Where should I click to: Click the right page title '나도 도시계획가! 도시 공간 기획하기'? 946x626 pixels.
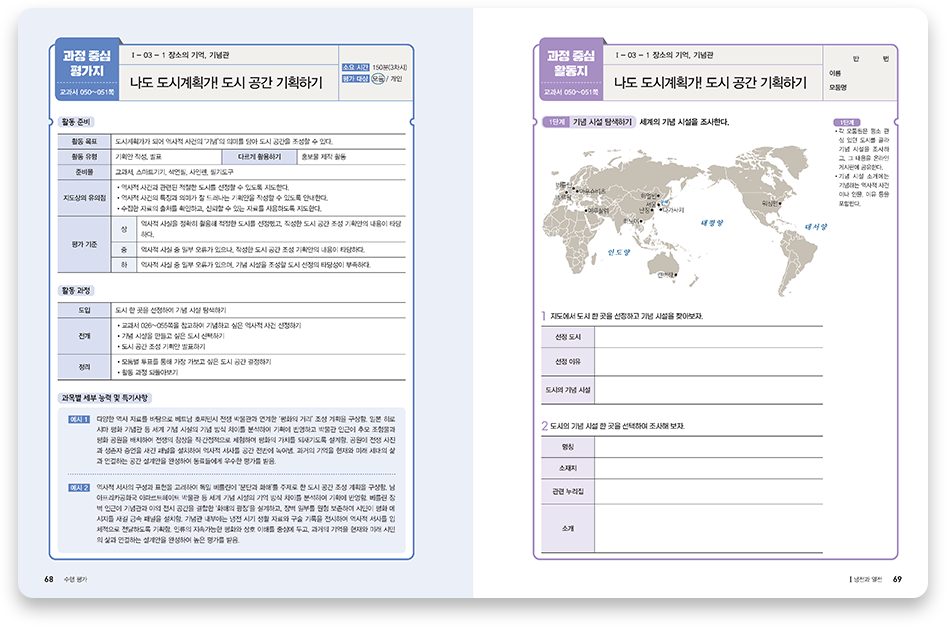coord(710,83)
